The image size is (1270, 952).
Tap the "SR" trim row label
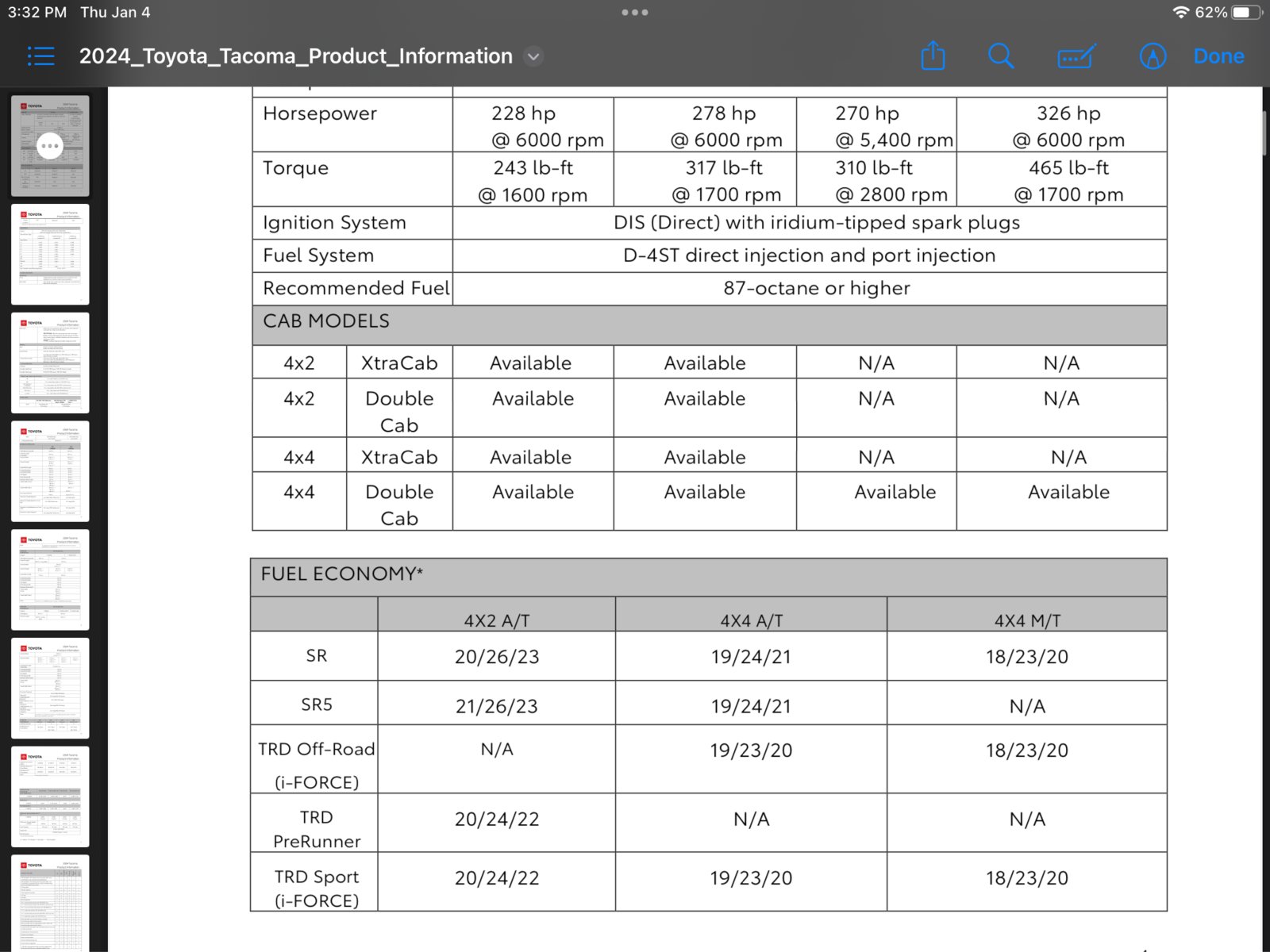[x=316, y=656]
